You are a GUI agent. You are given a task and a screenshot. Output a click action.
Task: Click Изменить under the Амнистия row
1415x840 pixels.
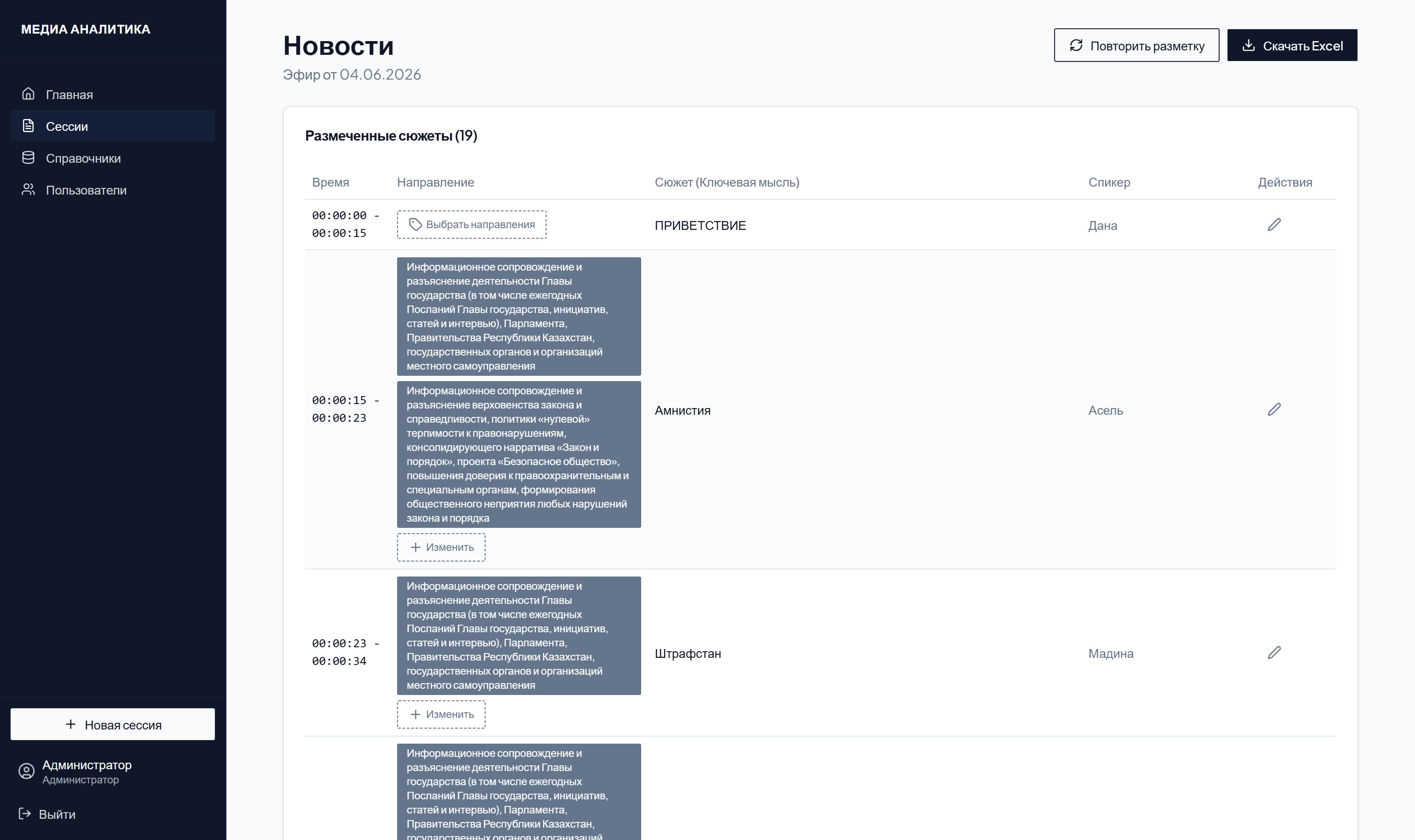[441, 547]
